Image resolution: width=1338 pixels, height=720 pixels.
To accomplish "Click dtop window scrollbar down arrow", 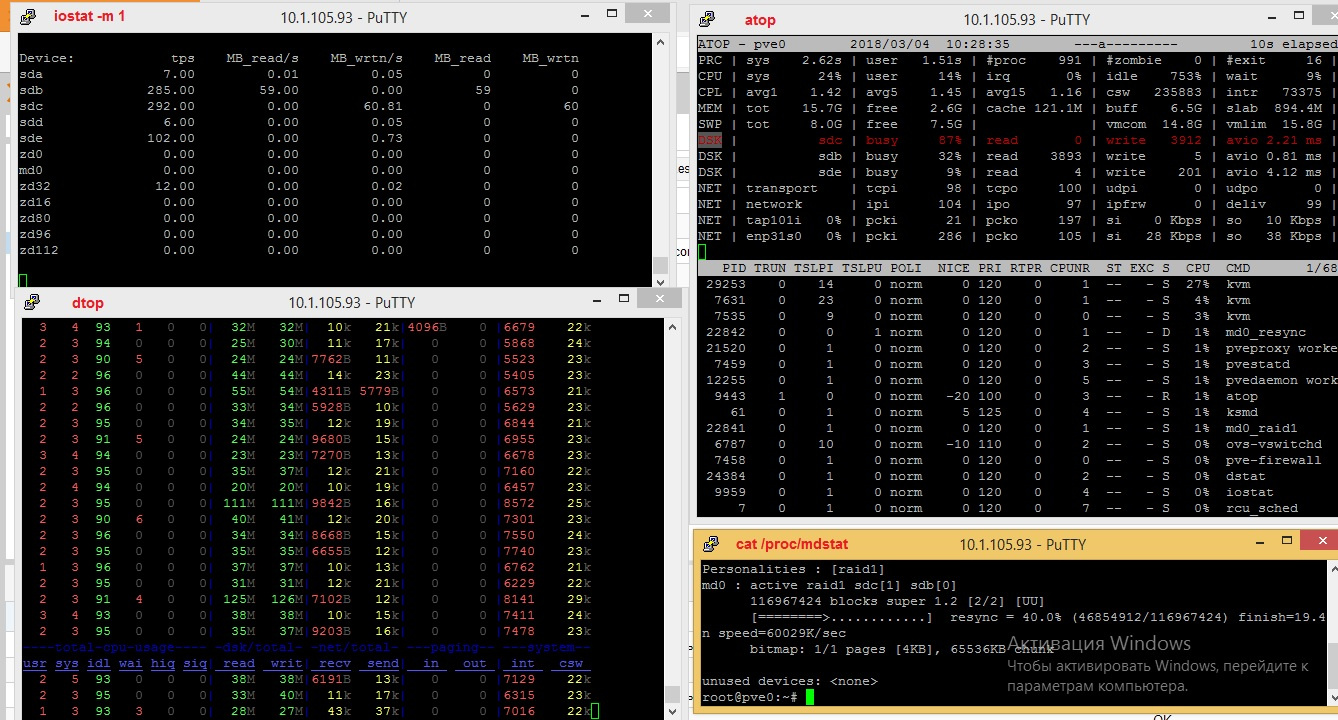I will [x=673, y=712].
